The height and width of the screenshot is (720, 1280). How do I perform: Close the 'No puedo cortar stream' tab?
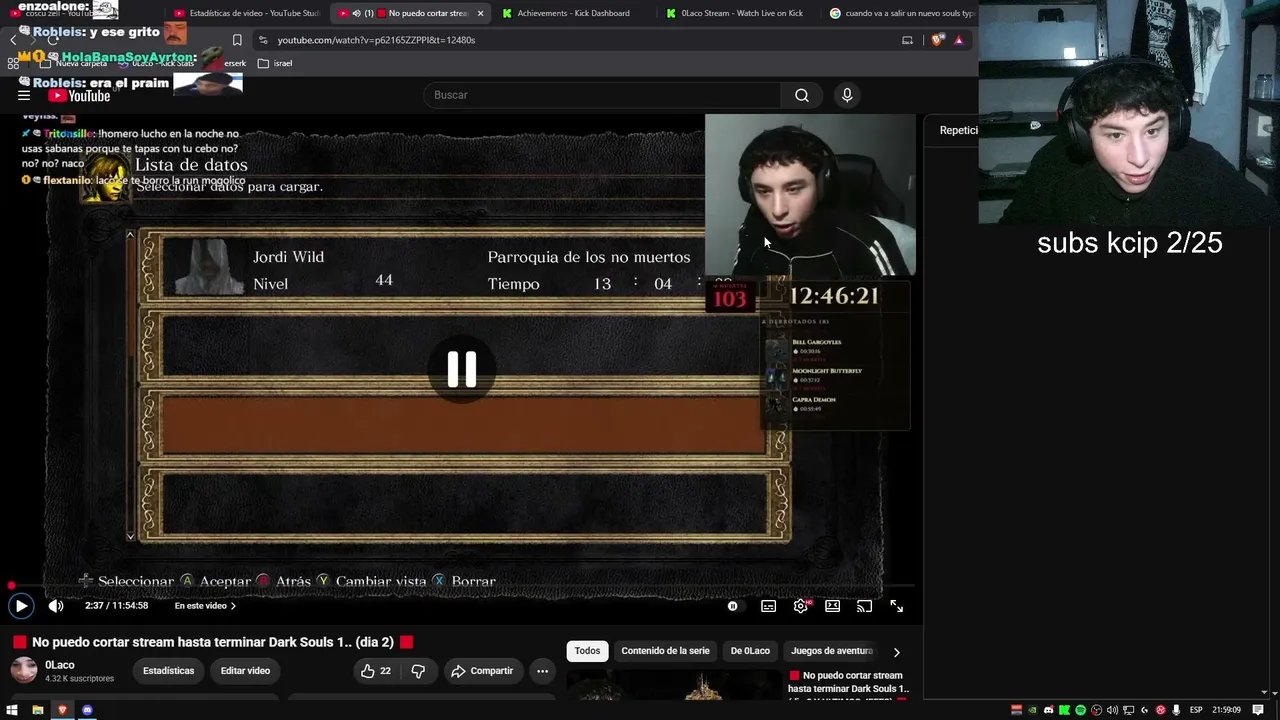480,13
